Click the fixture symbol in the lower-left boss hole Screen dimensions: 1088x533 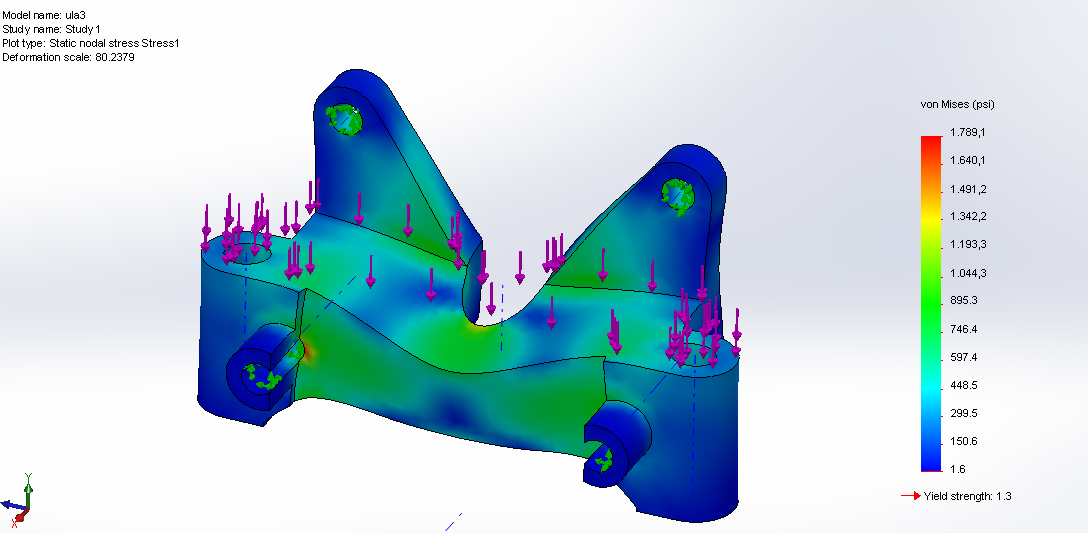261,377
